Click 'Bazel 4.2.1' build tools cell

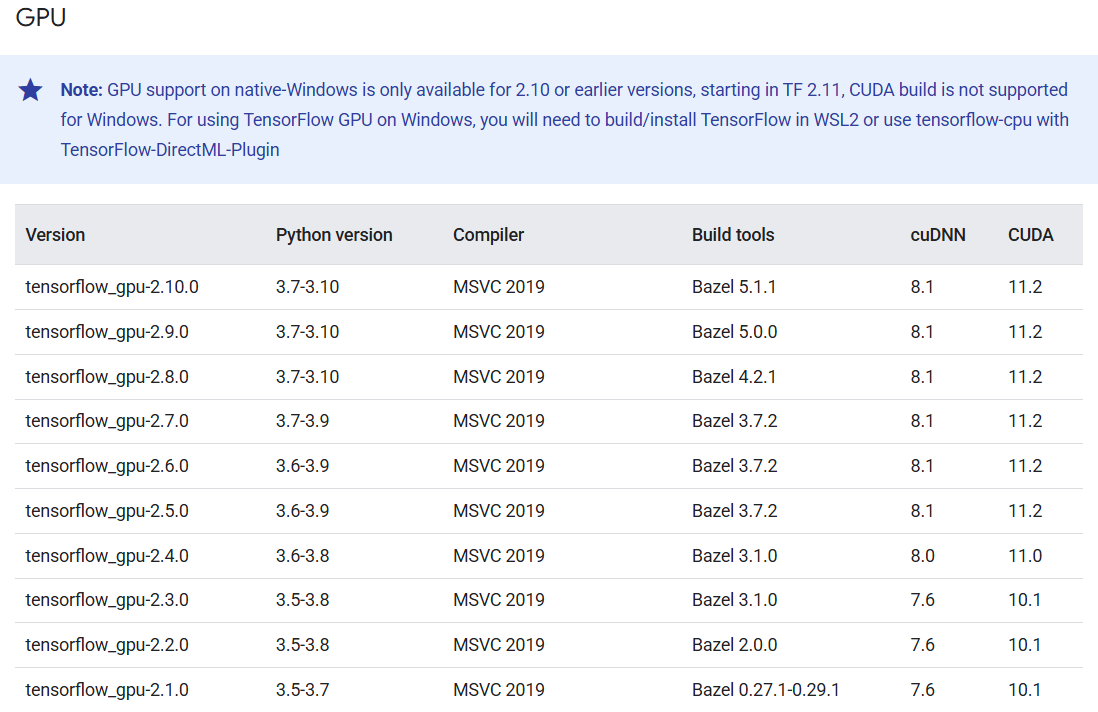point(734,377)
